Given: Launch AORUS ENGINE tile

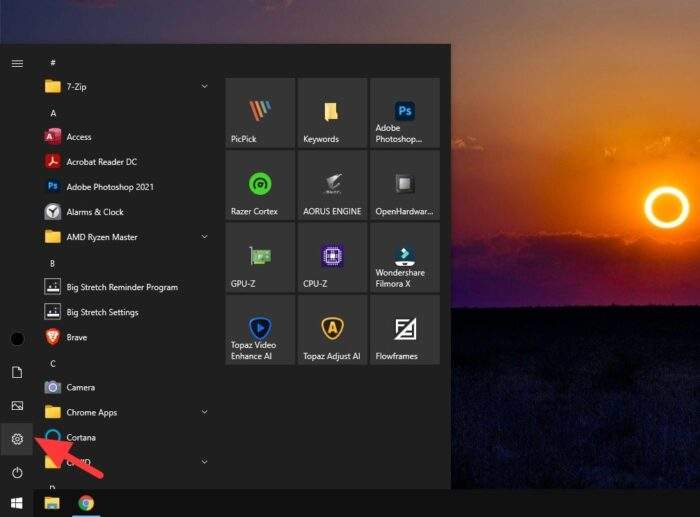Looking at the screenshot, I should coord(333,185).
